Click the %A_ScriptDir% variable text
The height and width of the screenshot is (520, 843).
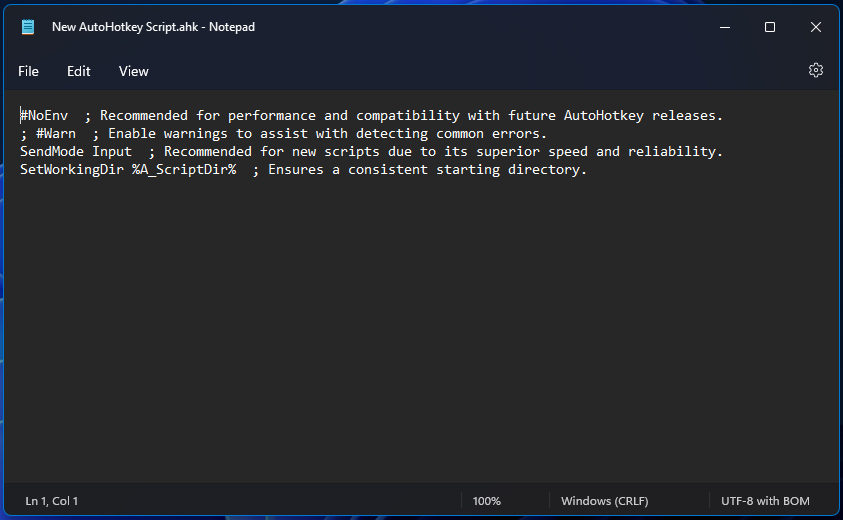click(x=184, y=170)
